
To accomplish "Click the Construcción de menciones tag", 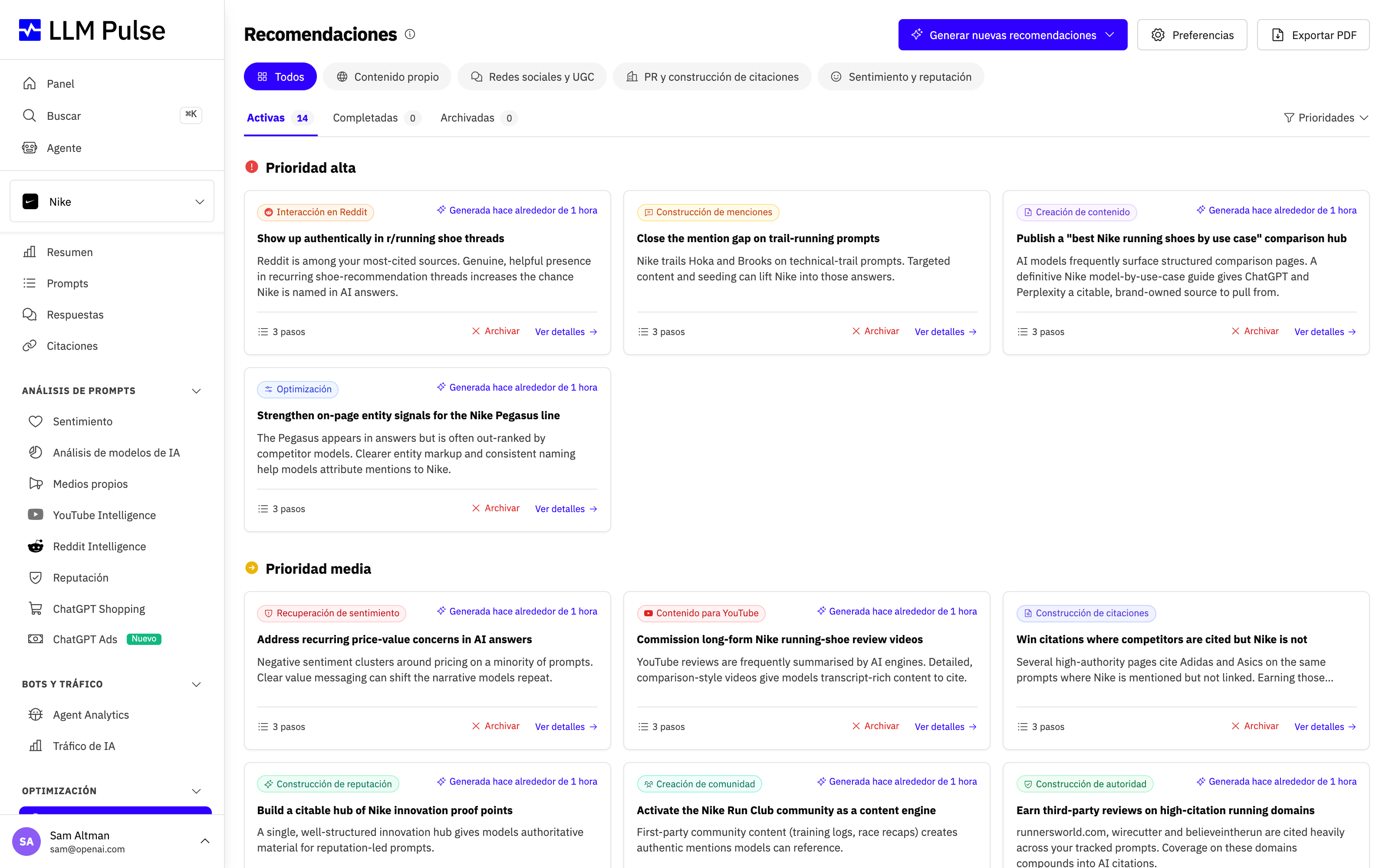I will point(708,212).
